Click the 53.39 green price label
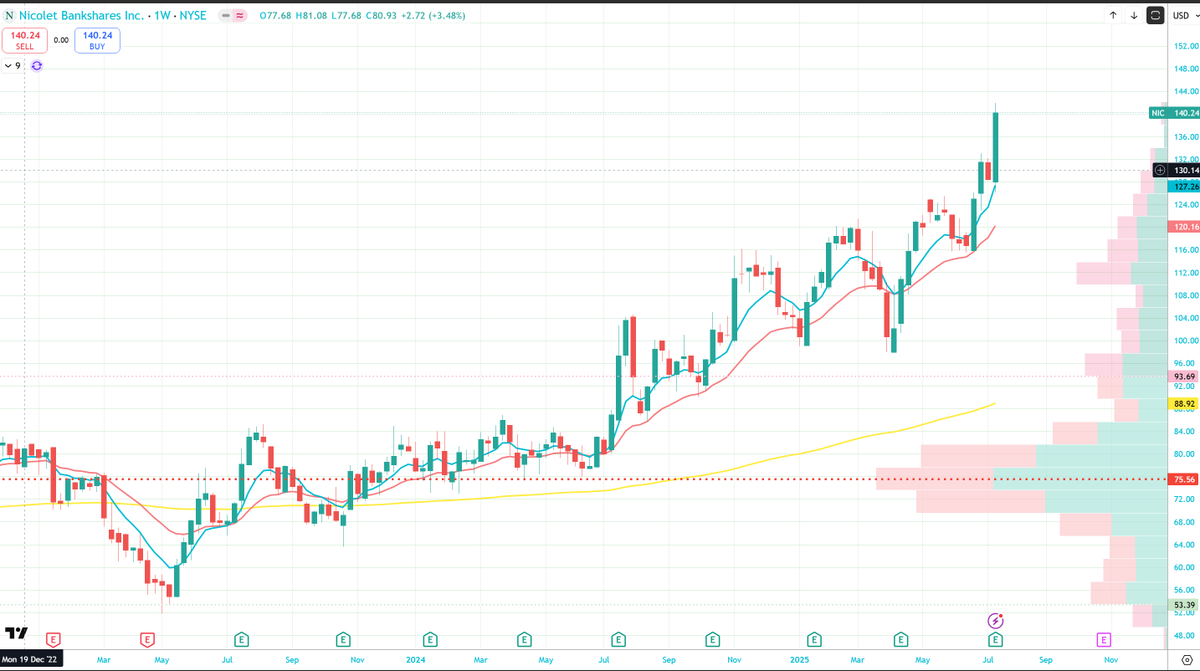The width and height of the screenshot is (1200, 671). [1183, 605]
